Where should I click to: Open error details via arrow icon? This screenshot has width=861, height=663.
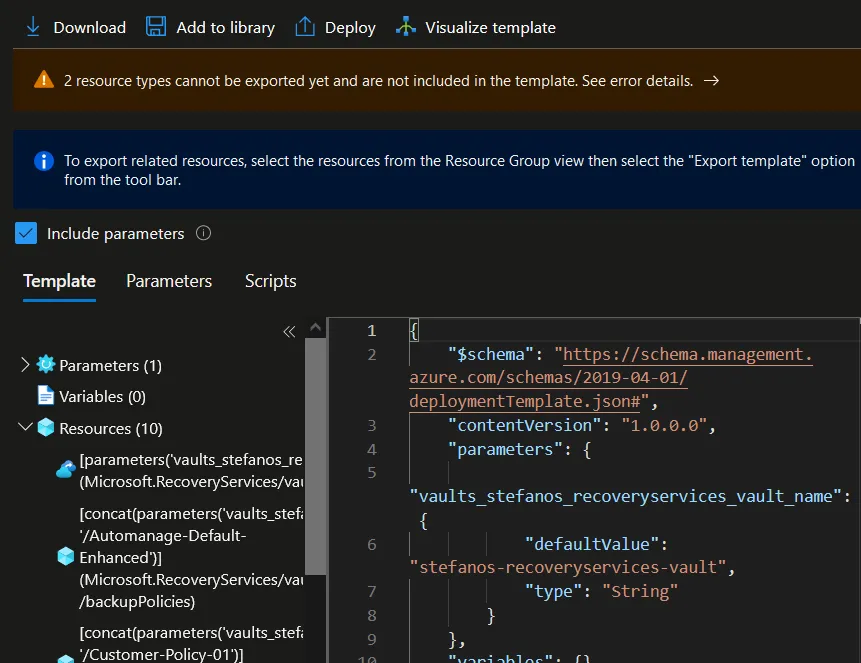pos(712,81)
